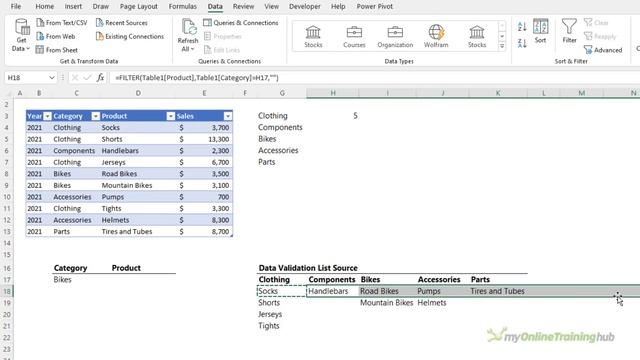Select the Helmets cell in row 19

pos(442,303)
